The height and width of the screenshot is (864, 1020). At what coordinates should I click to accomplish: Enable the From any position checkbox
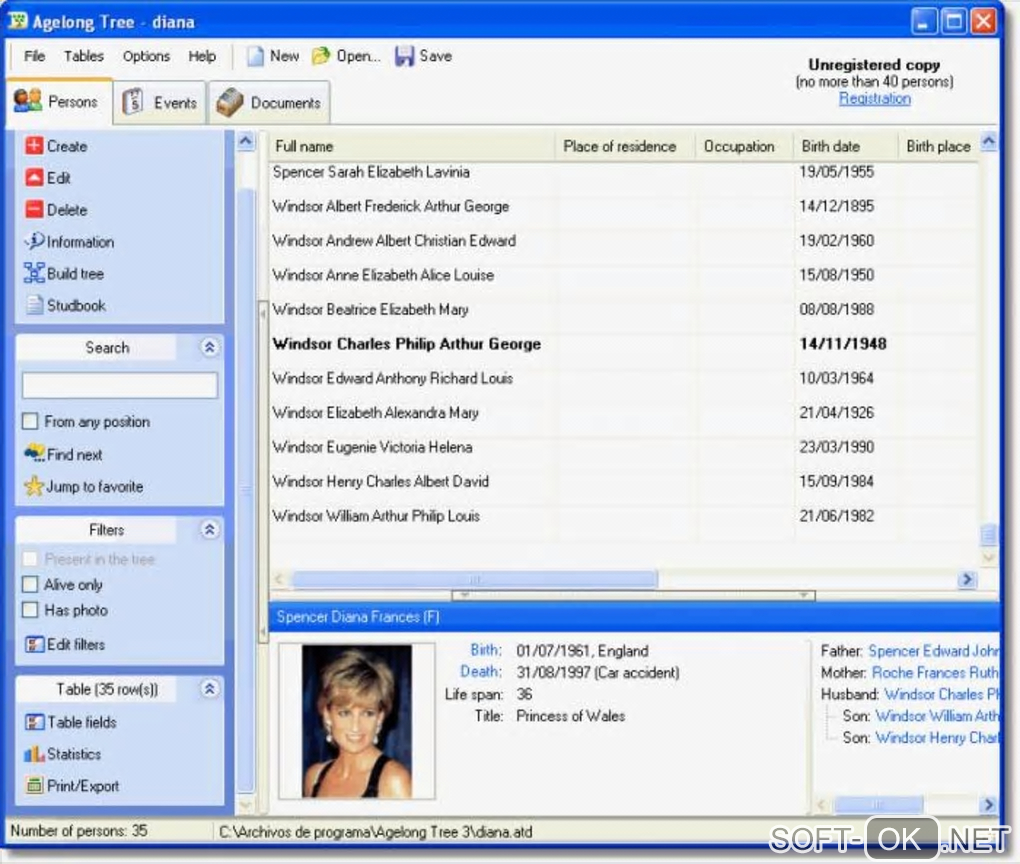click(30, 421)
